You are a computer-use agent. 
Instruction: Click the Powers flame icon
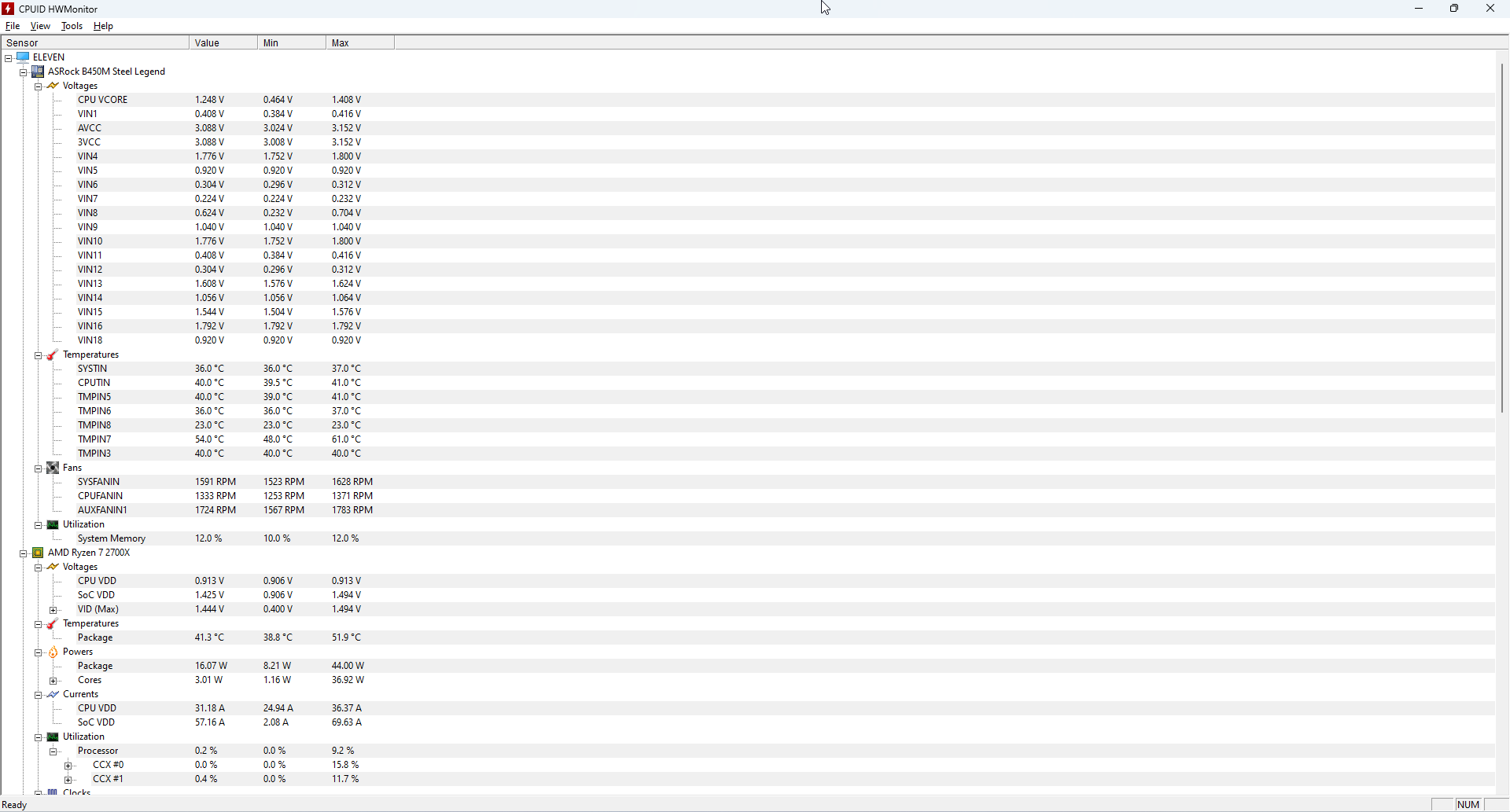(x=53, y=652)
